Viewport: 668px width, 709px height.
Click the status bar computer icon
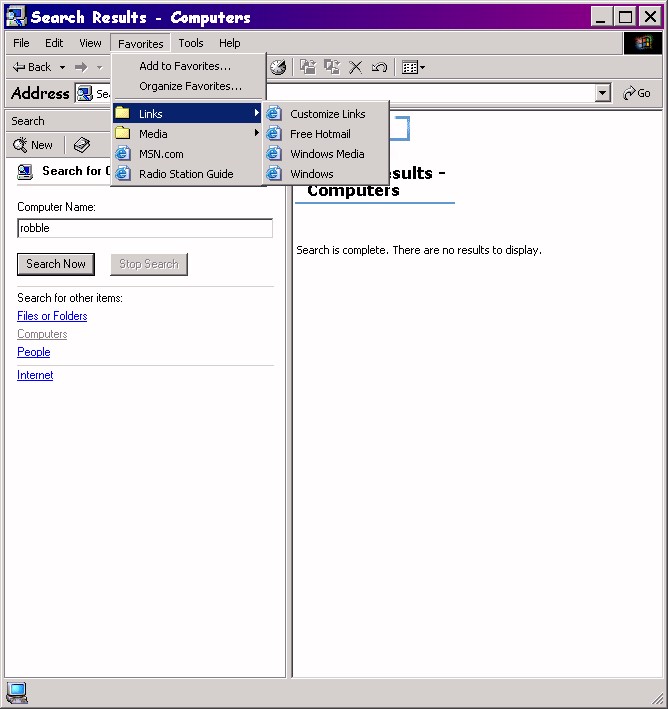tap(17, 693)
